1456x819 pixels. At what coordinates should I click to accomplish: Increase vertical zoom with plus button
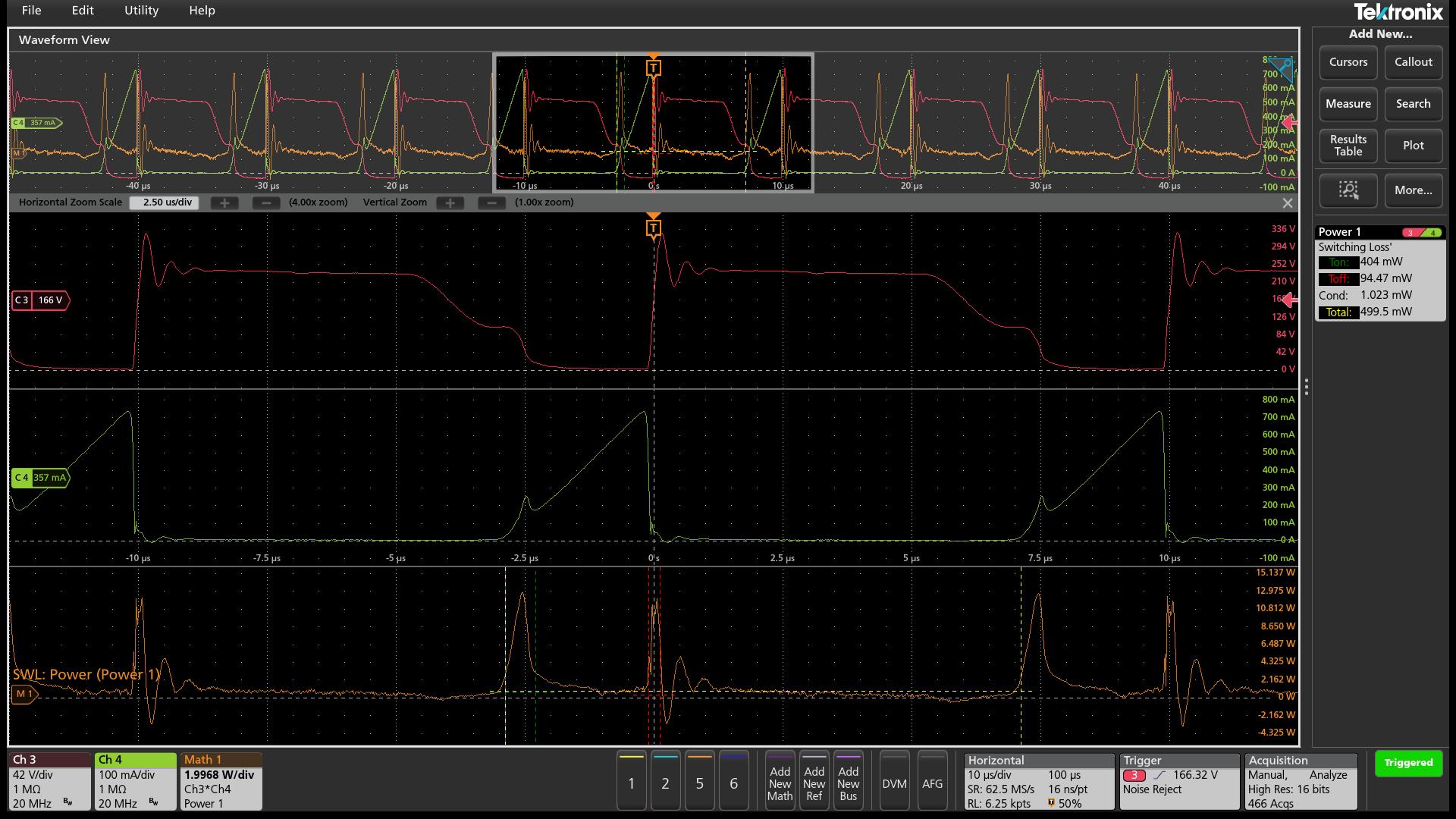click(x=450, y=203)
